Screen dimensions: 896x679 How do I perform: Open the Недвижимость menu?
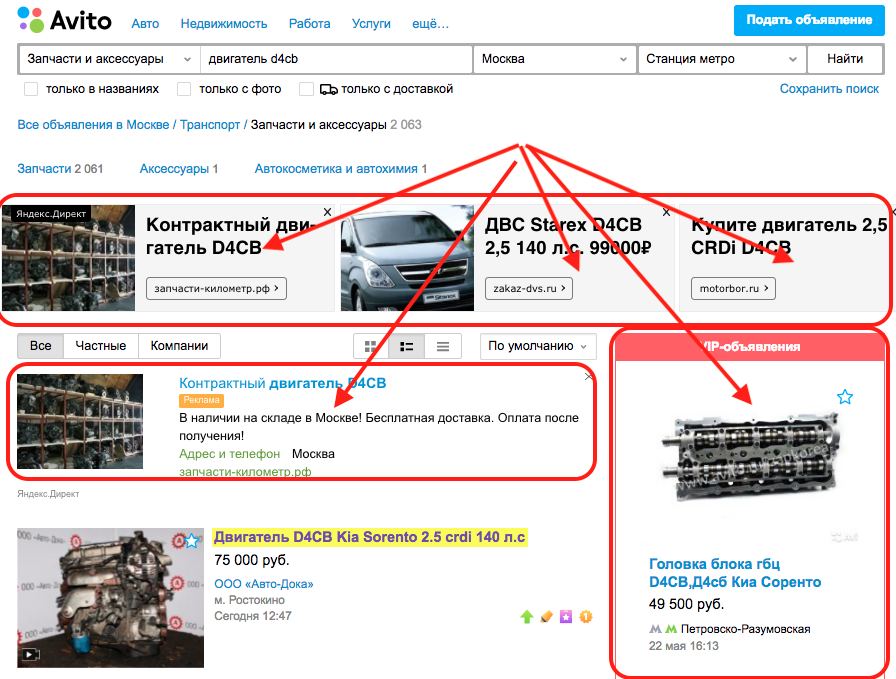[224, 24]
